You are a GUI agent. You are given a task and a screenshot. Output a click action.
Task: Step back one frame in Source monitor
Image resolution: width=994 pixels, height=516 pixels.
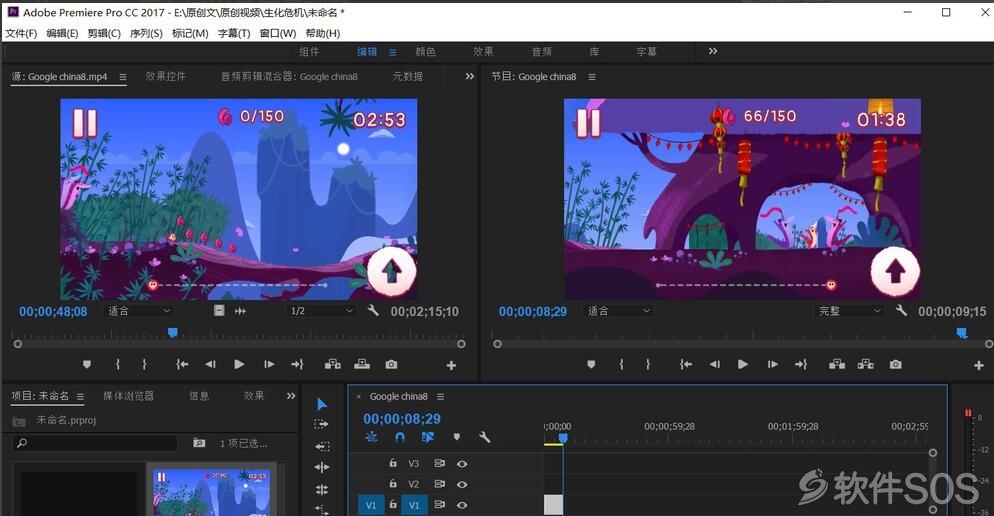[x=210, y=364]
